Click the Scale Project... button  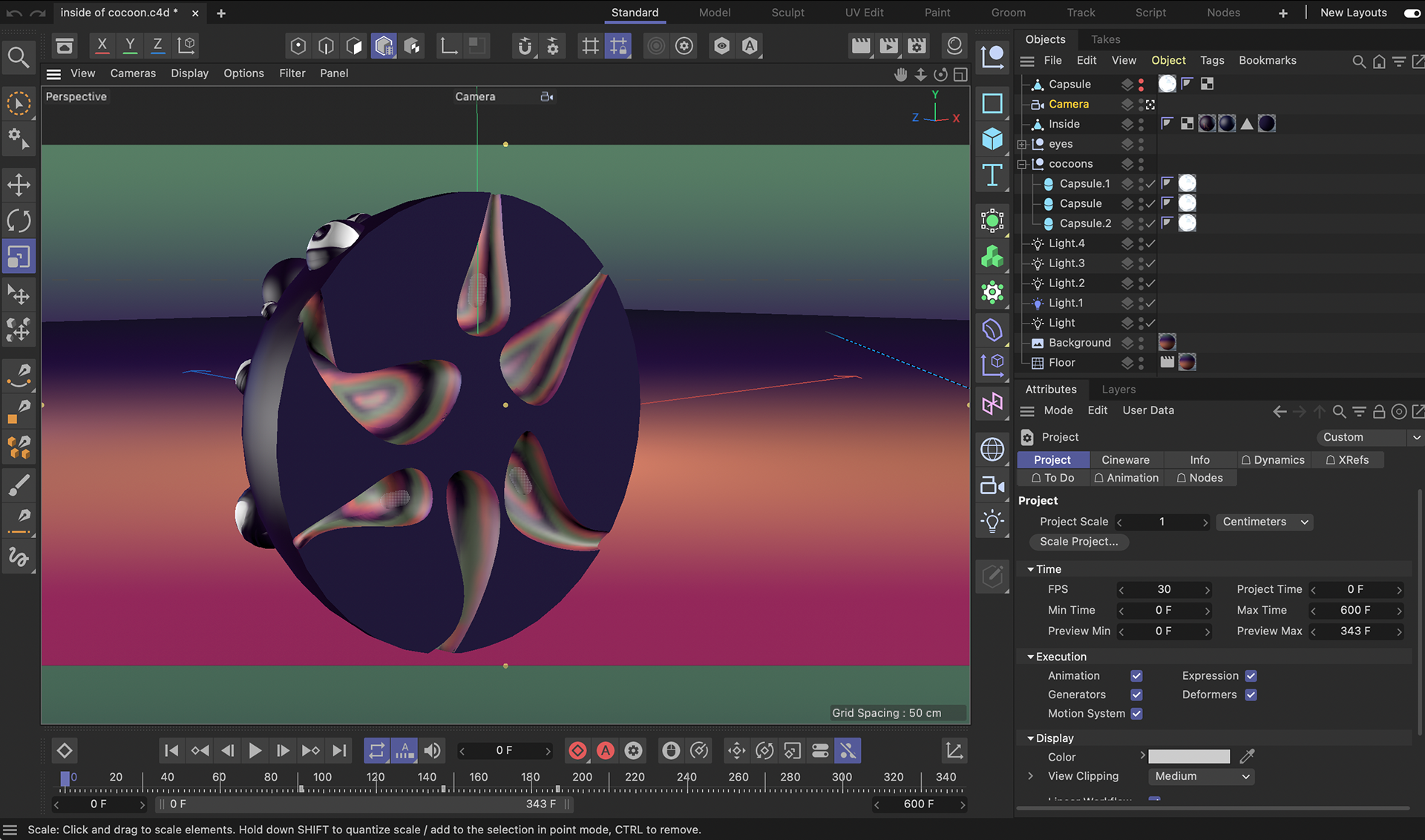pyautogui.click(x=1078, y=542)
